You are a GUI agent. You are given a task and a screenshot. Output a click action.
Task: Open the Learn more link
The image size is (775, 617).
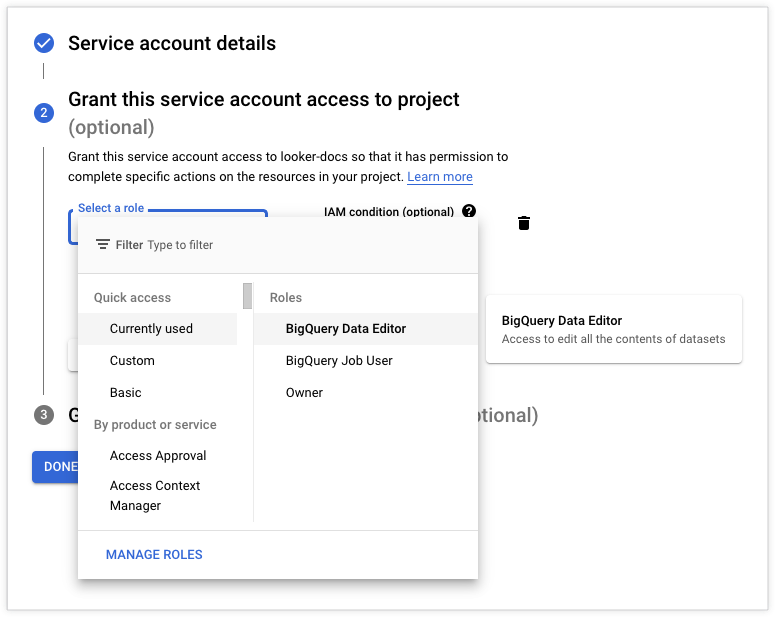(440, 177)
